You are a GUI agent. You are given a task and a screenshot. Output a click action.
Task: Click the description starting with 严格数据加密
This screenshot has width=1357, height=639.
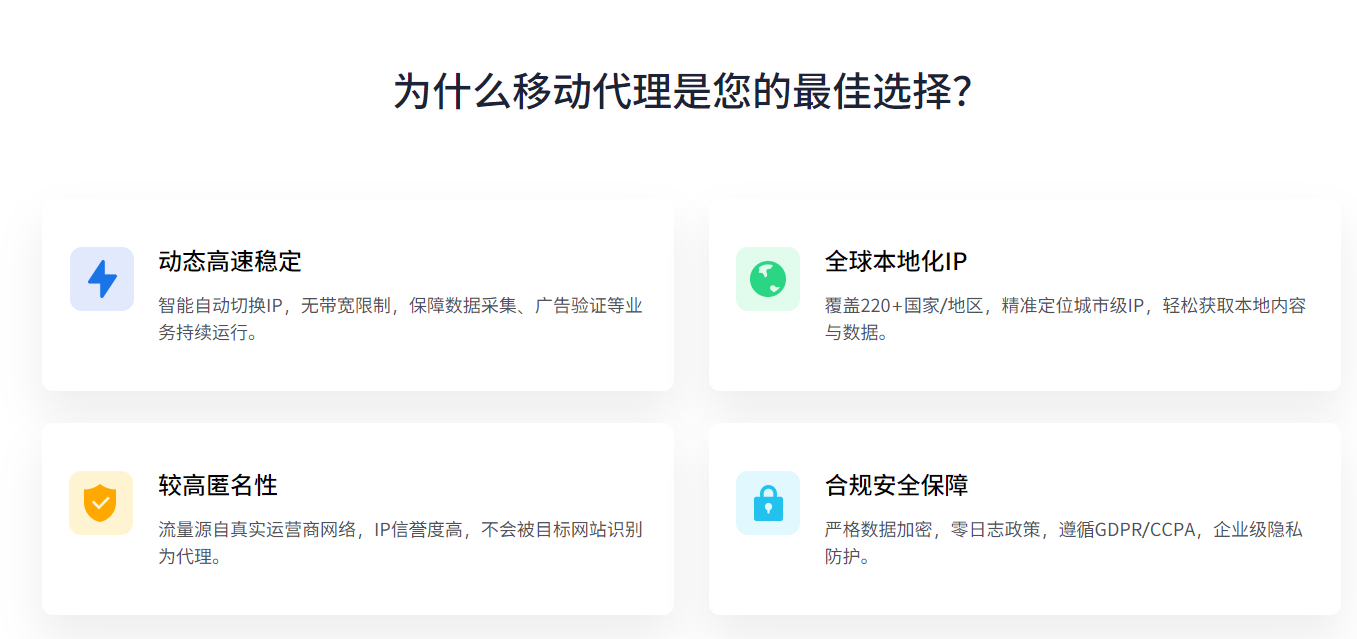[1064, 543]
